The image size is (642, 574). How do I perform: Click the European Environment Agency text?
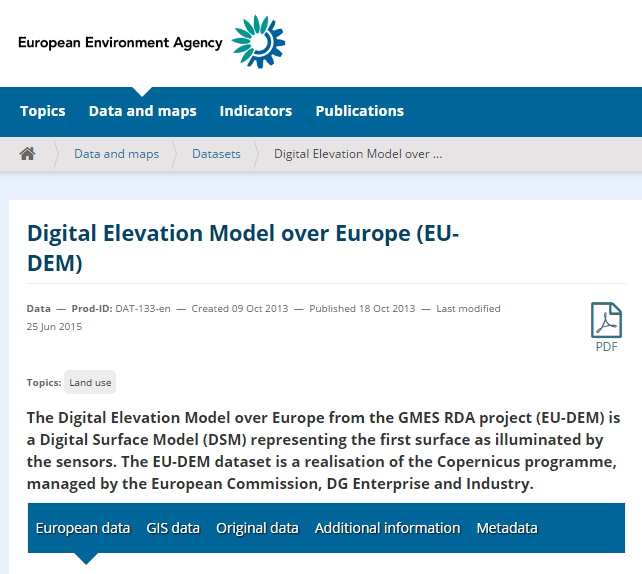click(120, 43)
